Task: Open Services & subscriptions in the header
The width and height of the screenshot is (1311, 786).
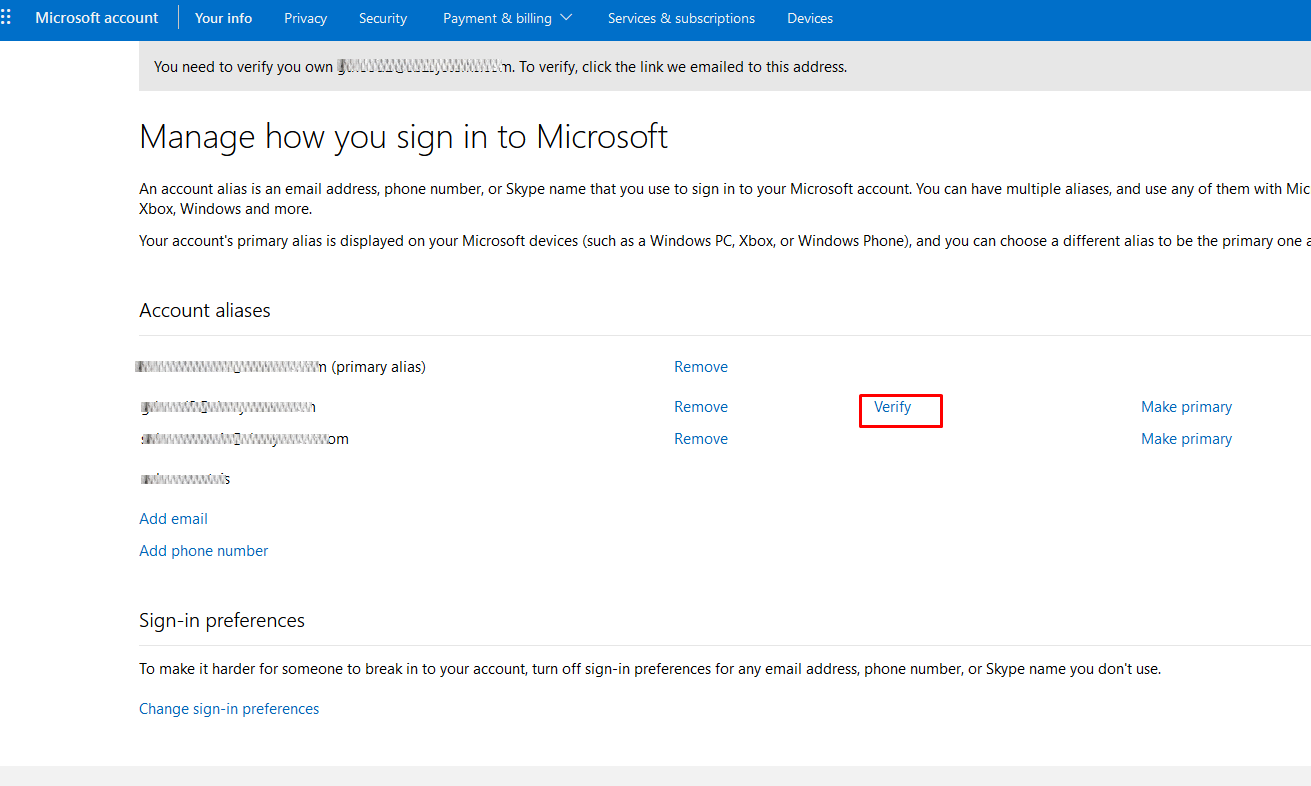Action: pyautogui.click(x=681, y=18)
